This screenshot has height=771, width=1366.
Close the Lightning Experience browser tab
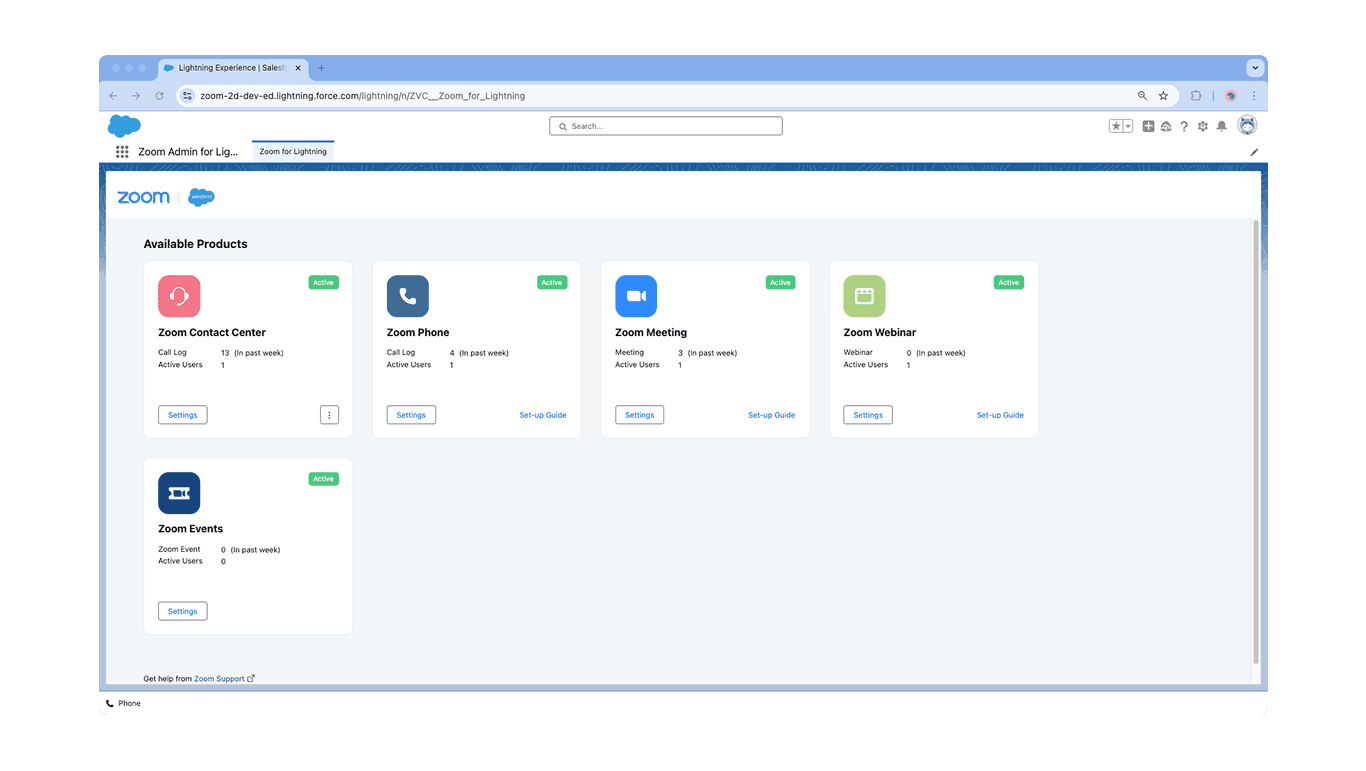298,68
